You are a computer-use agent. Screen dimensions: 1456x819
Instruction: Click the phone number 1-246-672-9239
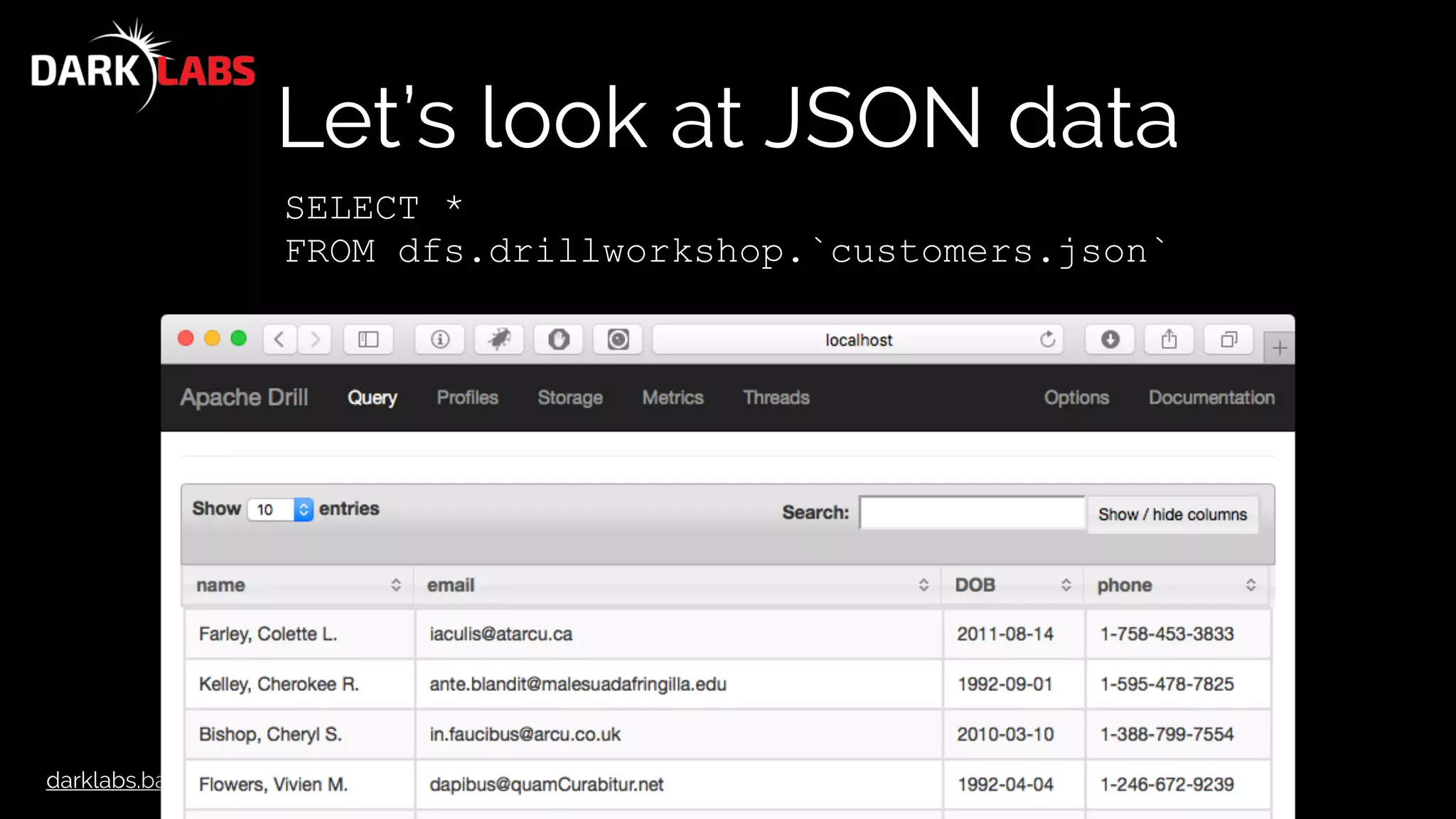(1167, 784)
